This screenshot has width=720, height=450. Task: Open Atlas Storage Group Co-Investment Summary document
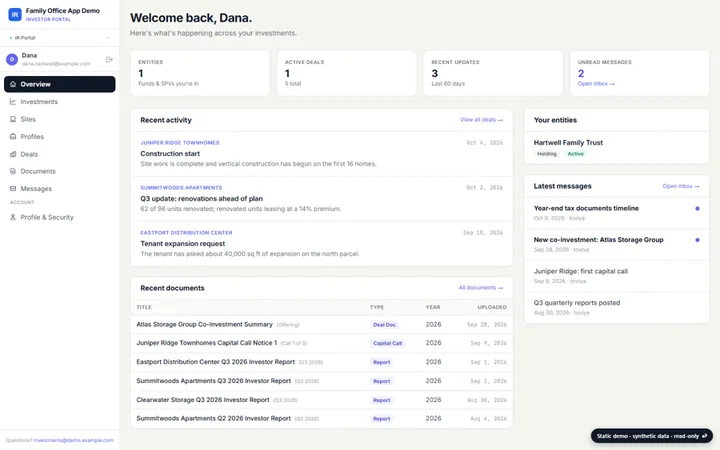[204, 325]
